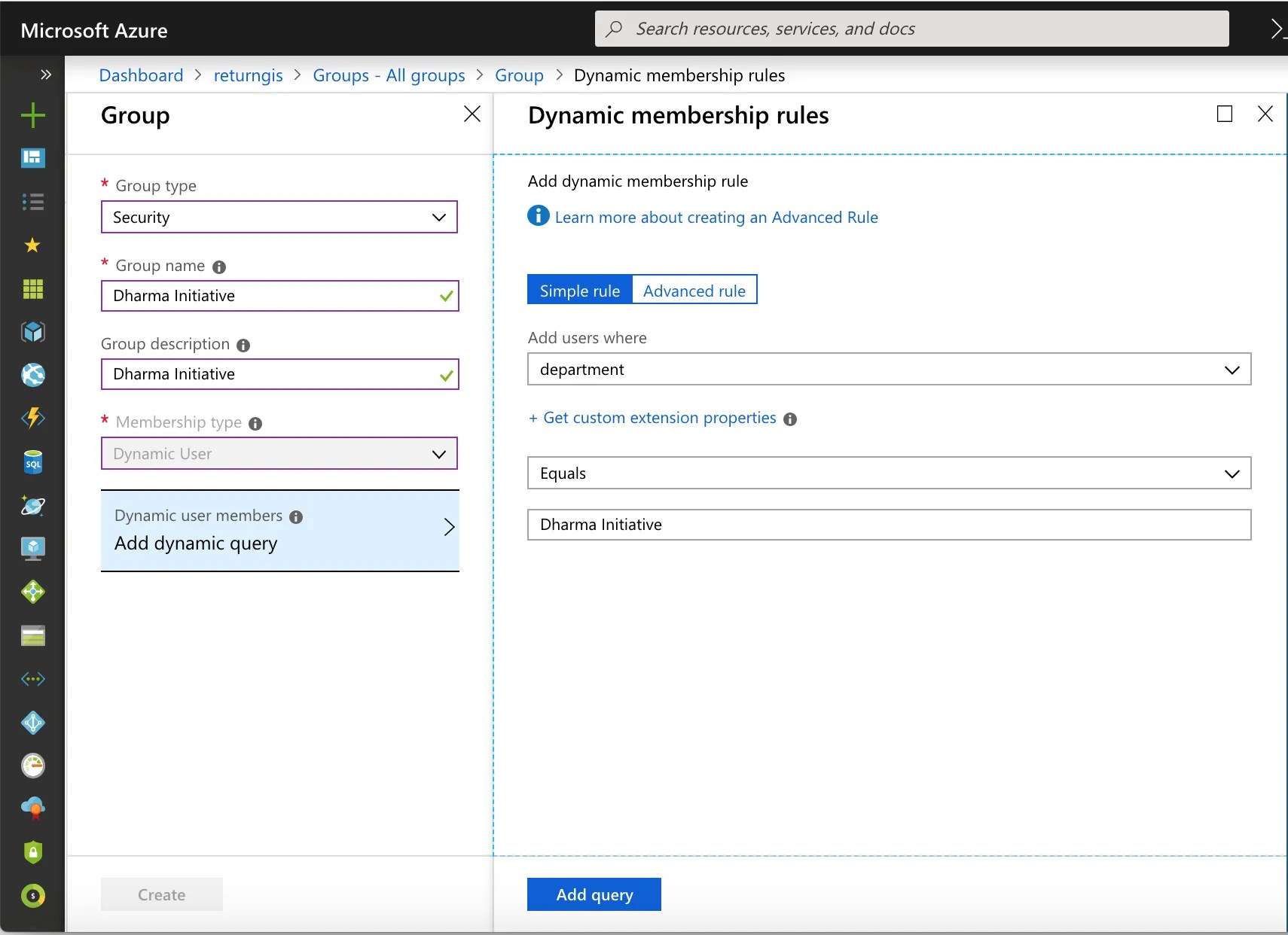Open Learn more about creating an Advanced Rule
This screenshot has height=935, width=1288.
coord(716,218)
